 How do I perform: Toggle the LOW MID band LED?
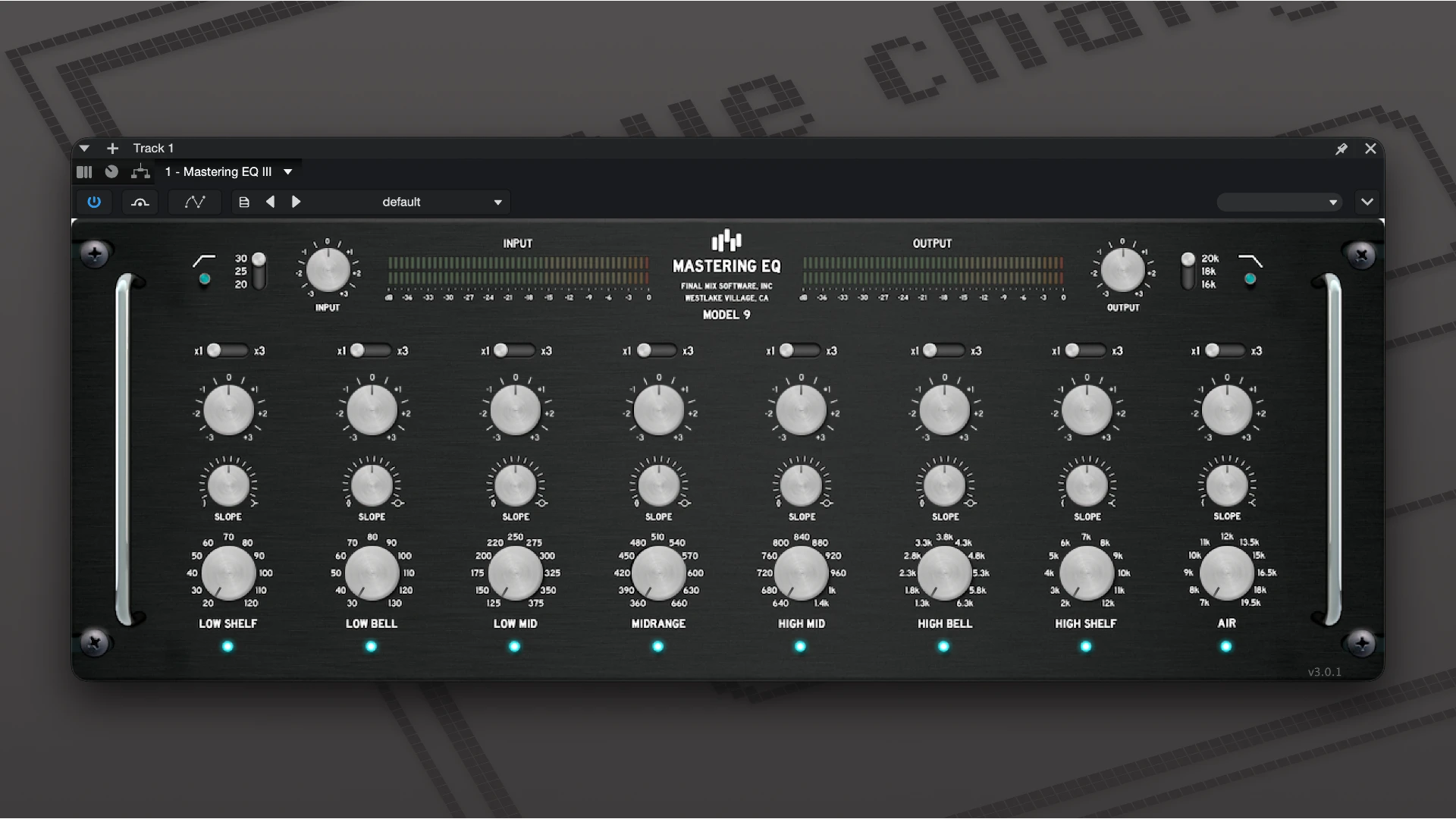(x=514, y=646)
